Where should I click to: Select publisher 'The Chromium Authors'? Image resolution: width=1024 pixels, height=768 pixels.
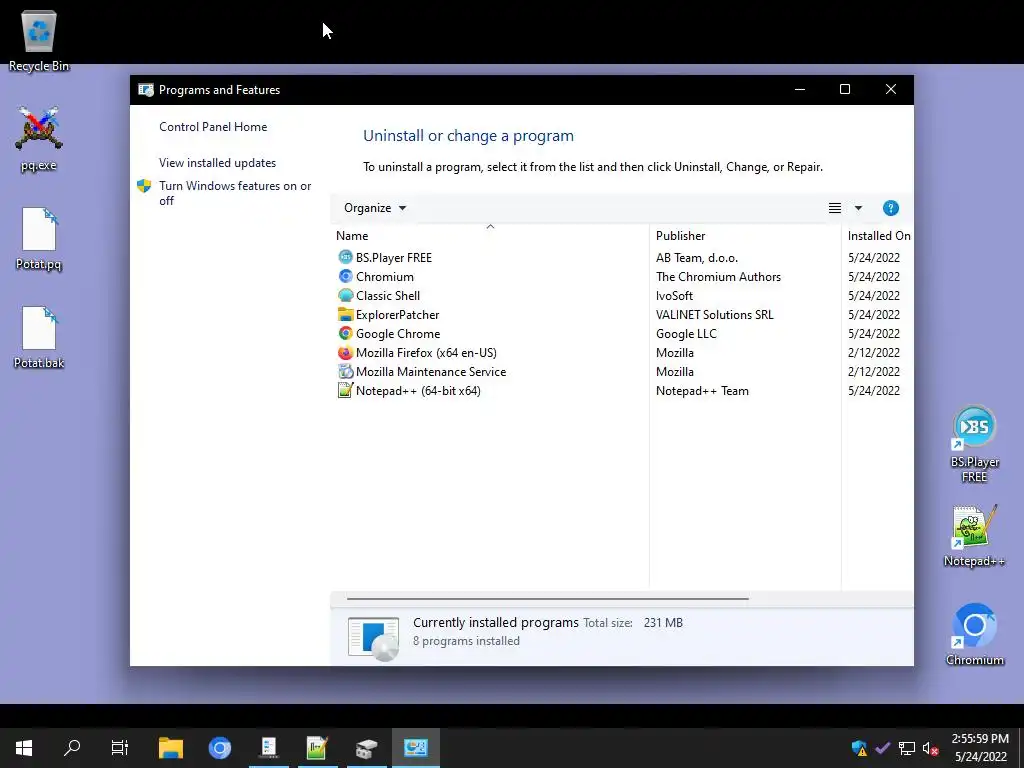click(718, 276)
